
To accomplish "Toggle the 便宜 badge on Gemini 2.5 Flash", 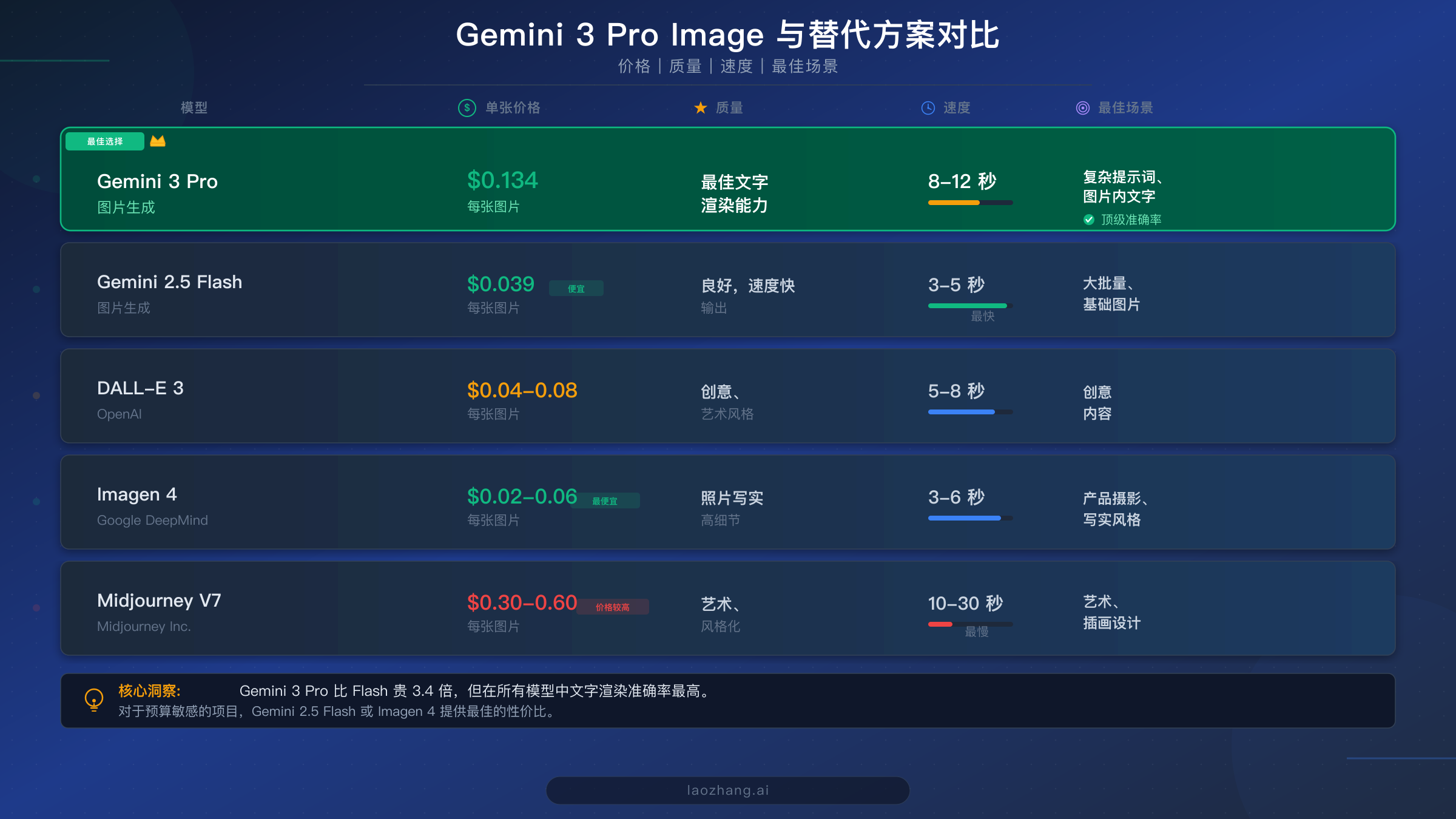I will [577, 288].
